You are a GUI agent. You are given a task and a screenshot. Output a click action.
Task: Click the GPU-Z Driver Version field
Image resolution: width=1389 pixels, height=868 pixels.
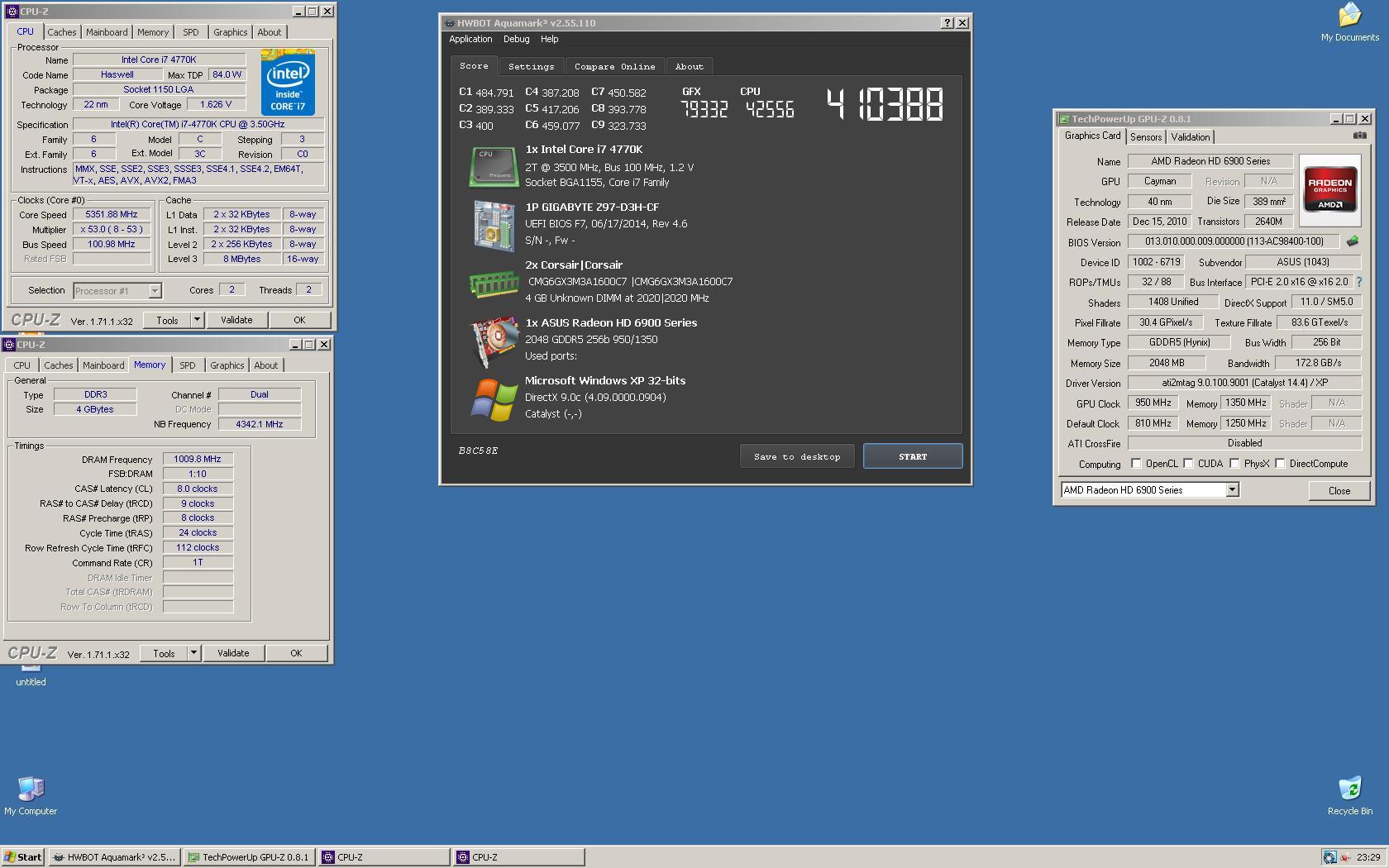coord(1243,383)
